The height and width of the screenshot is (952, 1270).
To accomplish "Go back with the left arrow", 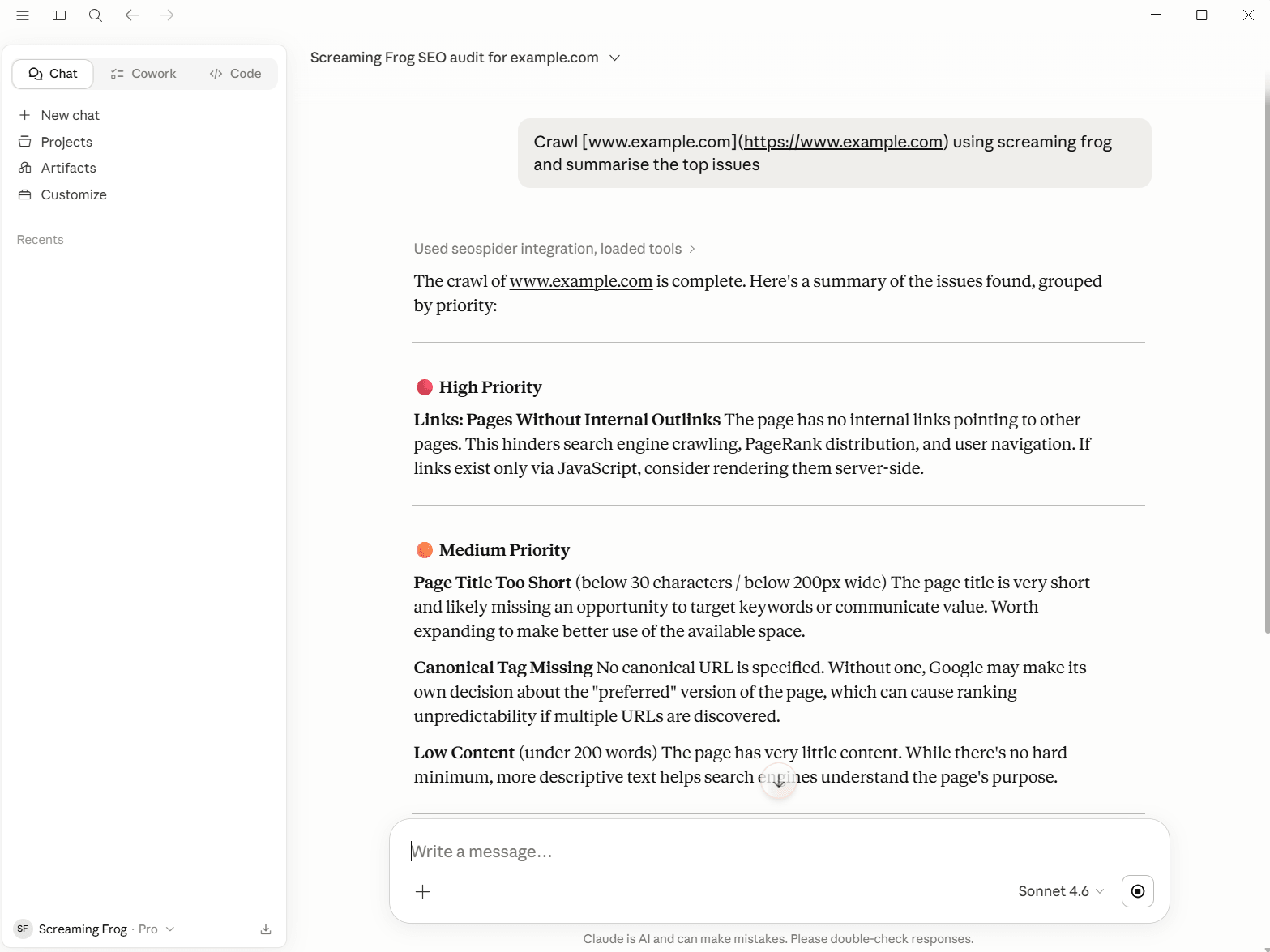I will tap(132, 15).
